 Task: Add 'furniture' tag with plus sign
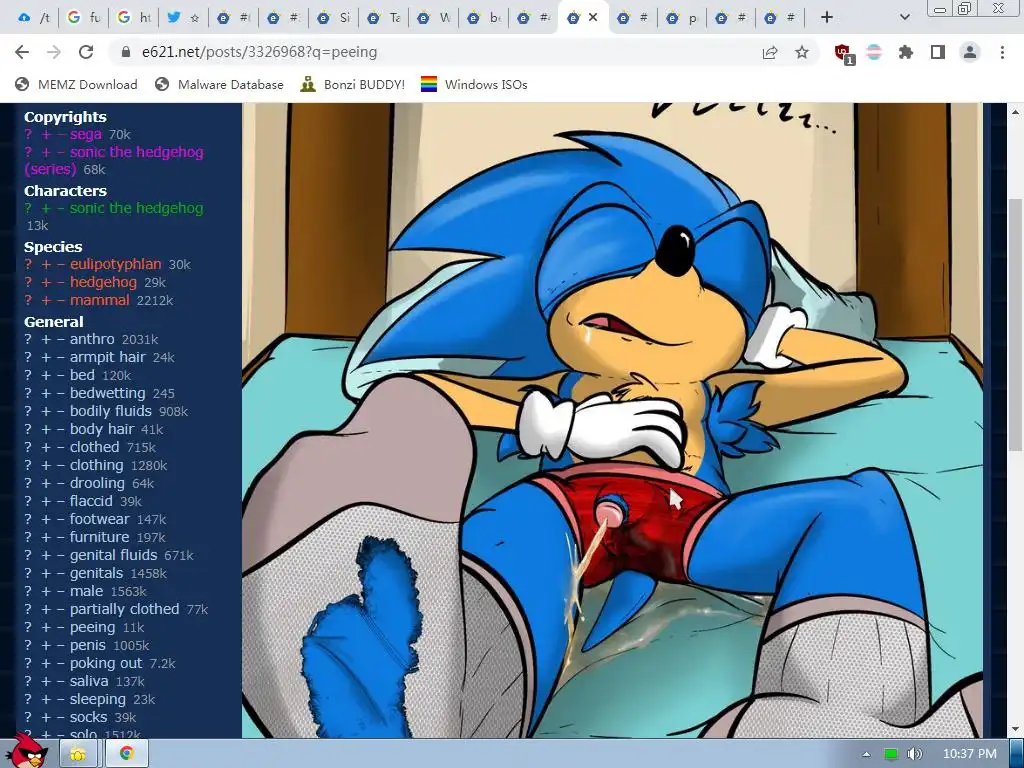coord(46,537)
